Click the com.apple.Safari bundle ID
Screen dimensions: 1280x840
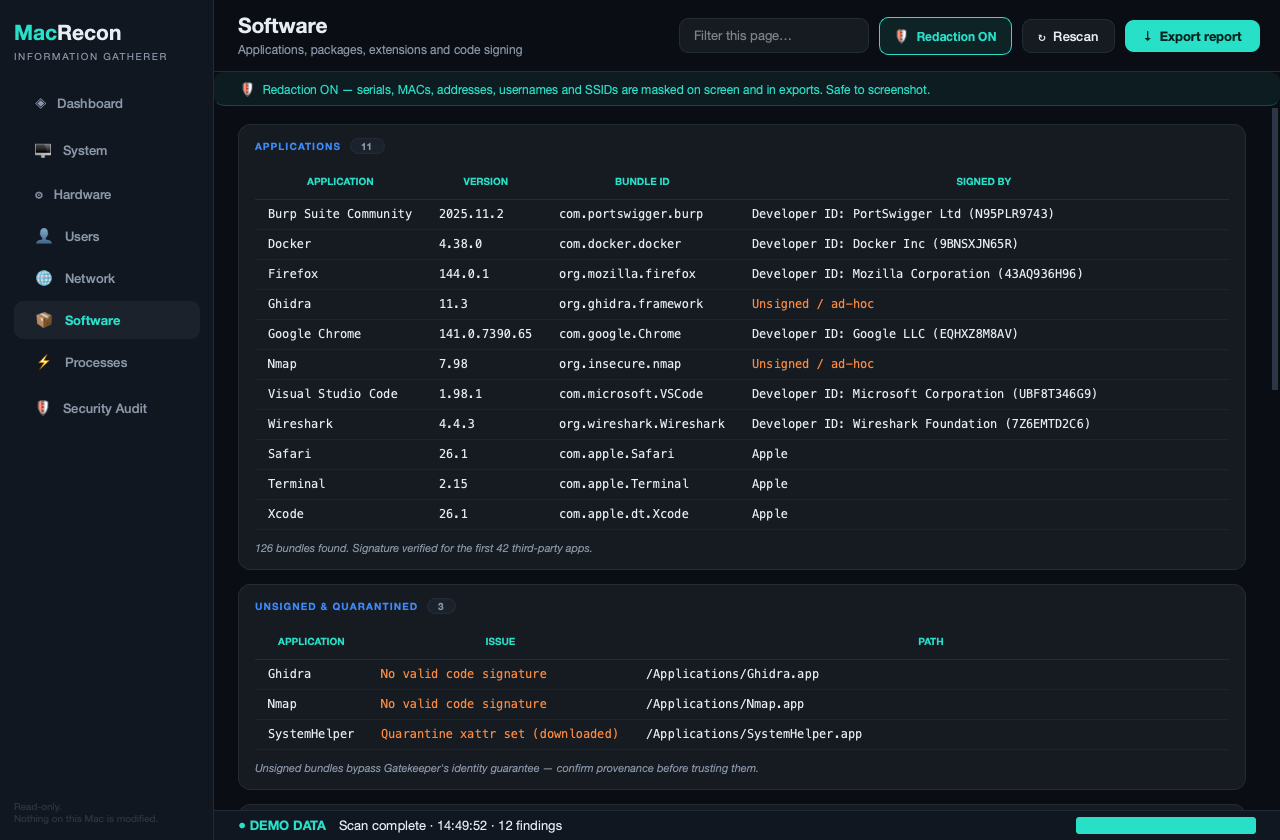click(x=616, y=454)
